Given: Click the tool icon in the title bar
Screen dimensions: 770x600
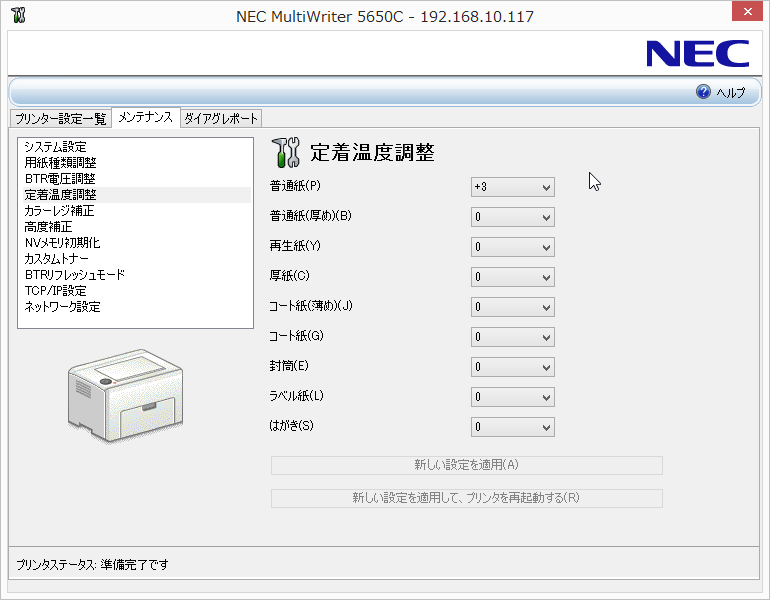Looking at the screenshot, I should click(19, 15).
